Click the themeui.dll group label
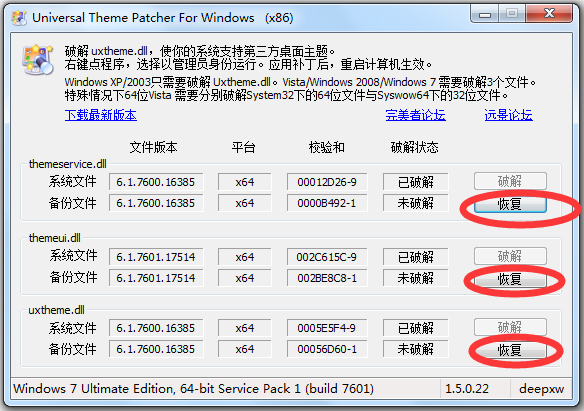 coord(55,238)
